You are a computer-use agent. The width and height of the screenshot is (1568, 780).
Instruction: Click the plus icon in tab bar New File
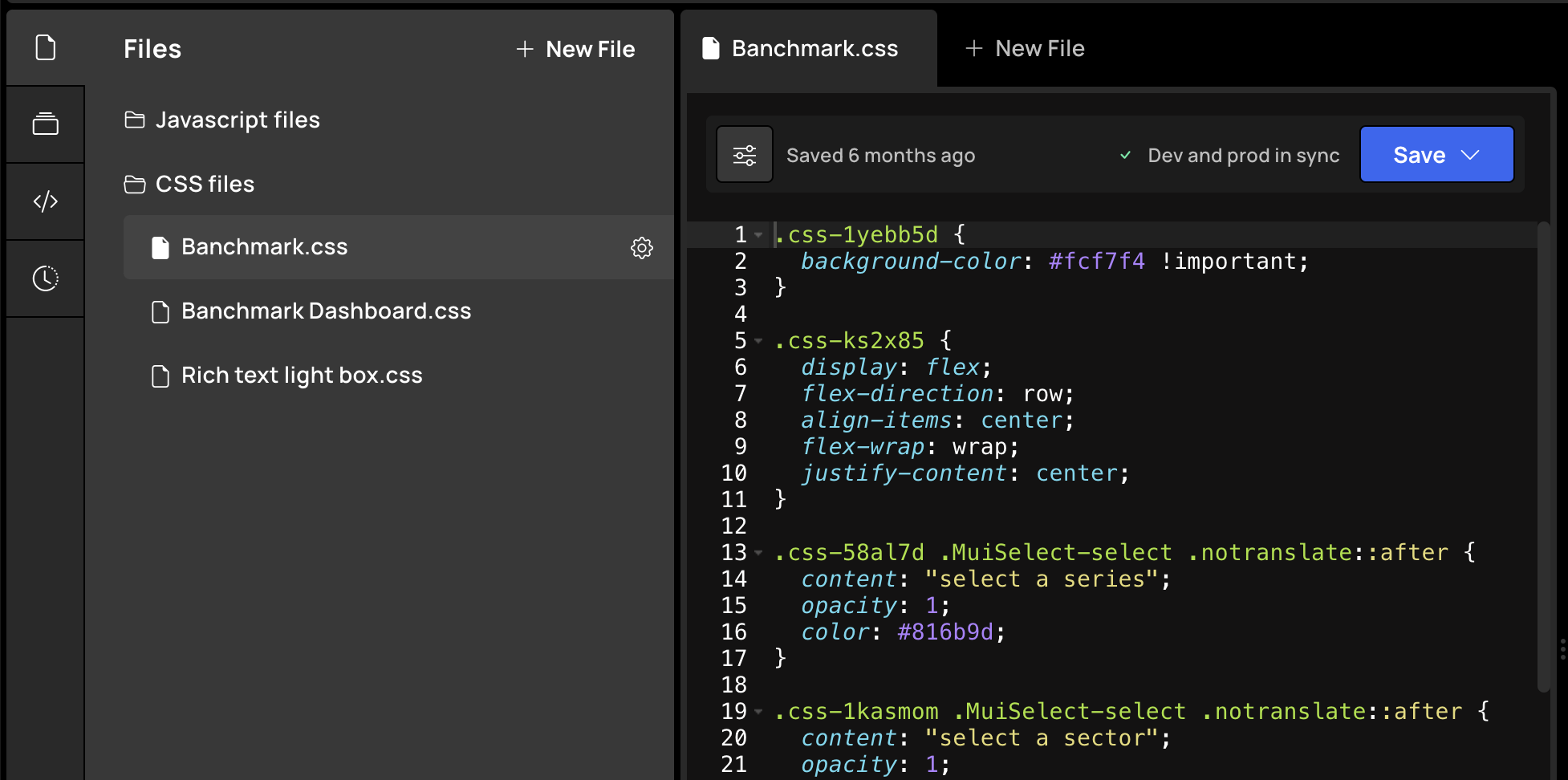pos(974,48)
